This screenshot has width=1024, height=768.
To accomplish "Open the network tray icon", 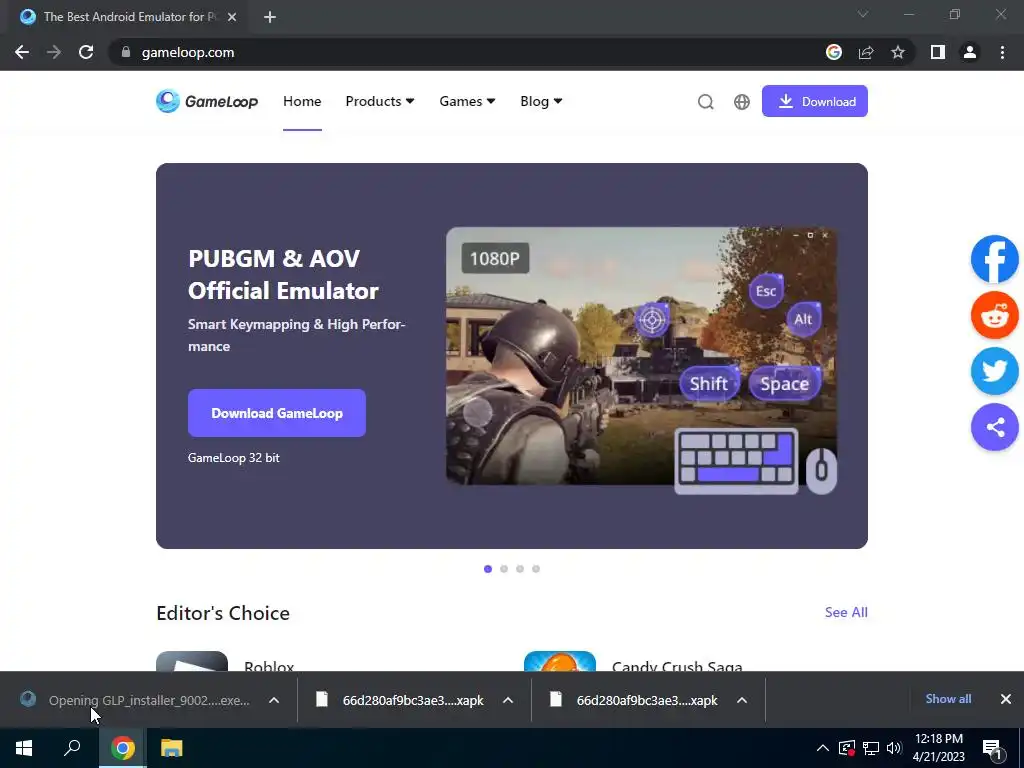I will [x=871, y=748].
